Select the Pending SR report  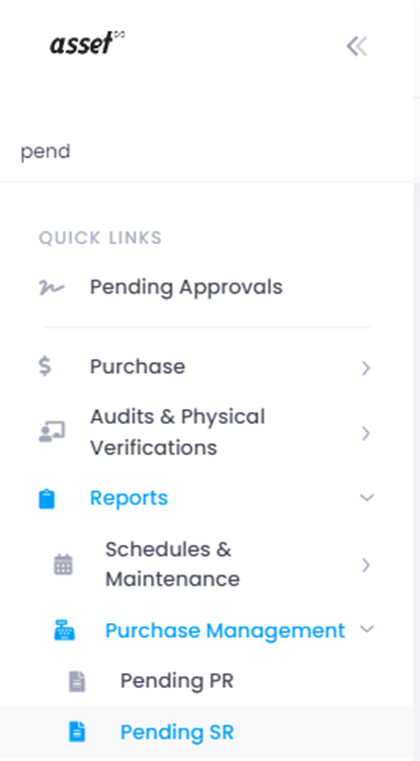coord(177,732)
